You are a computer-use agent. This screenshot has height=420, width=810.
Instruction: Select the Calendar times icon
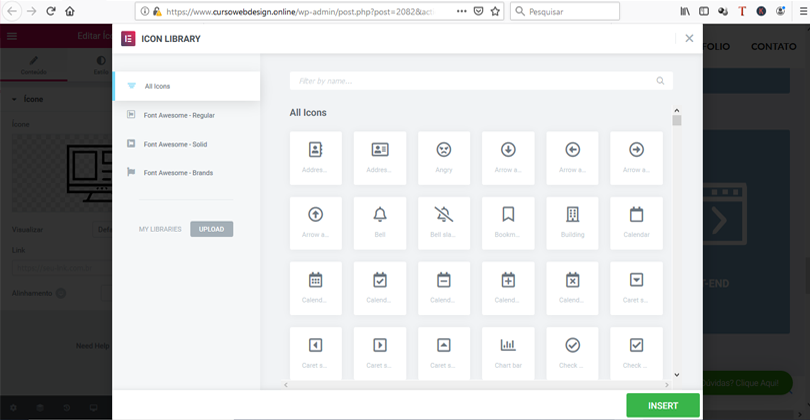(x=572, y=288)
